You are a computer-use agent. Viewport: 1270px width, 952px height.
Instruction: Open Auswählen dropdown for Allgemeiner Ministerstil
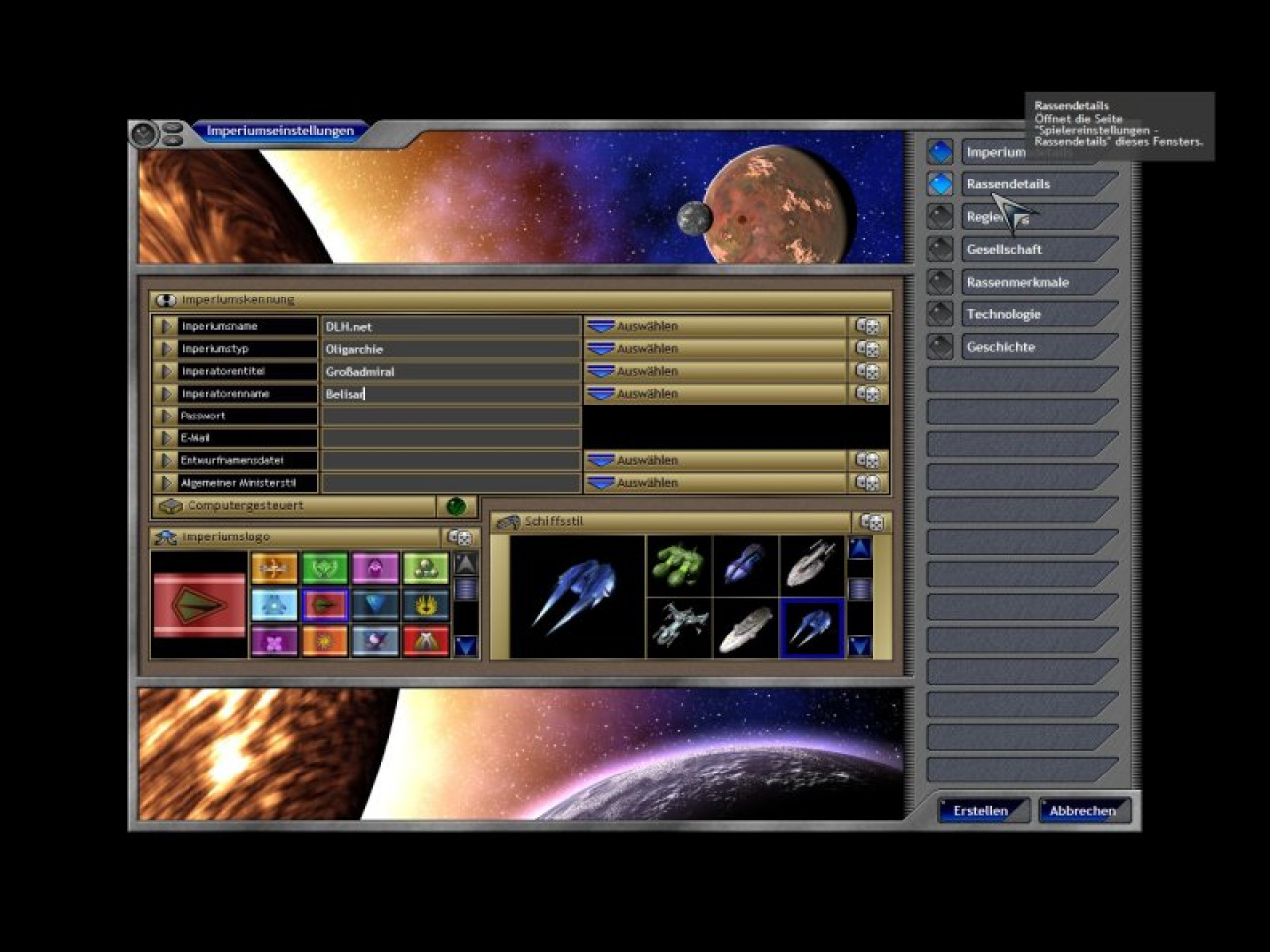click(x=715, y=483)
